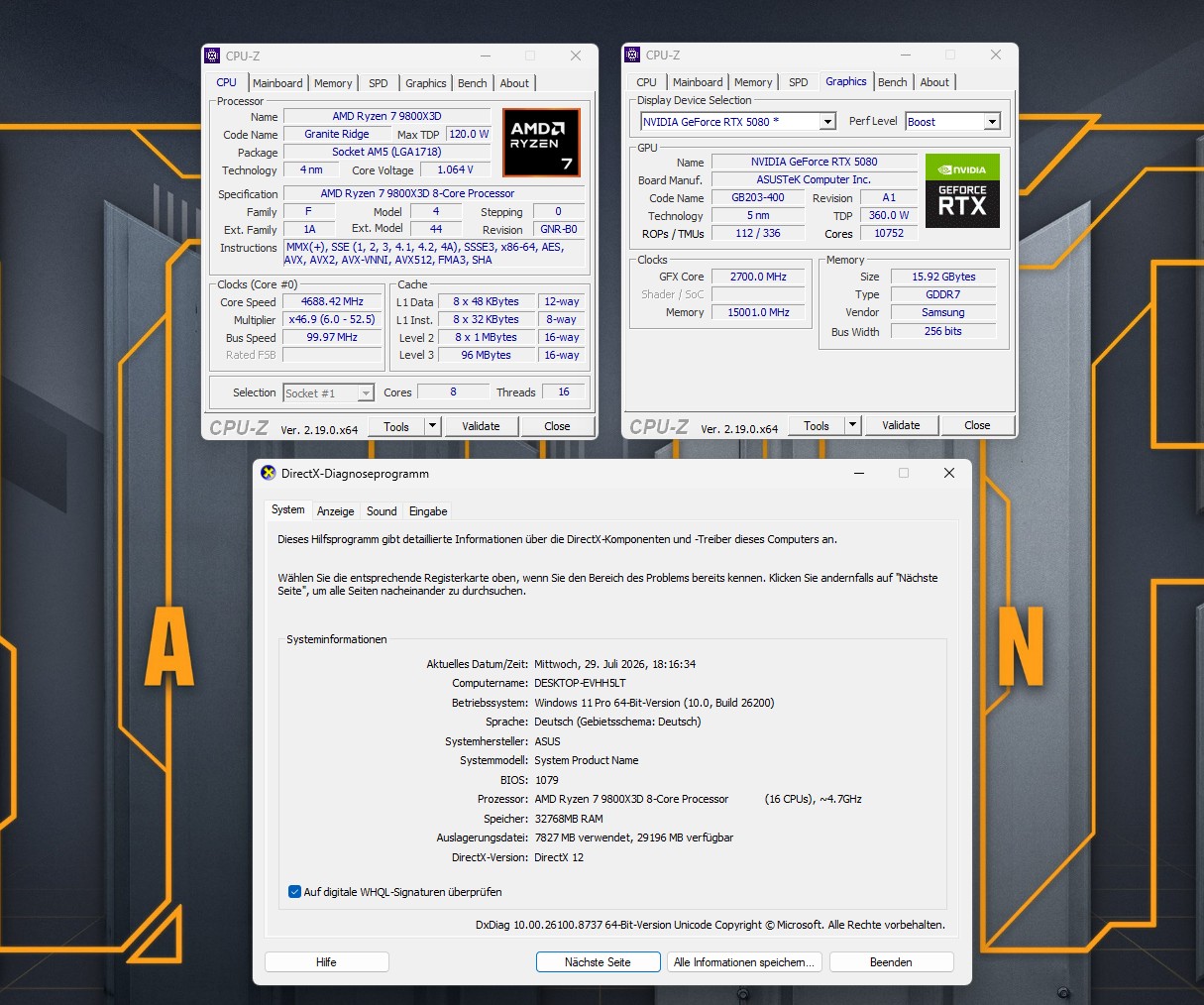Click the Hilfe button

click(326, 962)
